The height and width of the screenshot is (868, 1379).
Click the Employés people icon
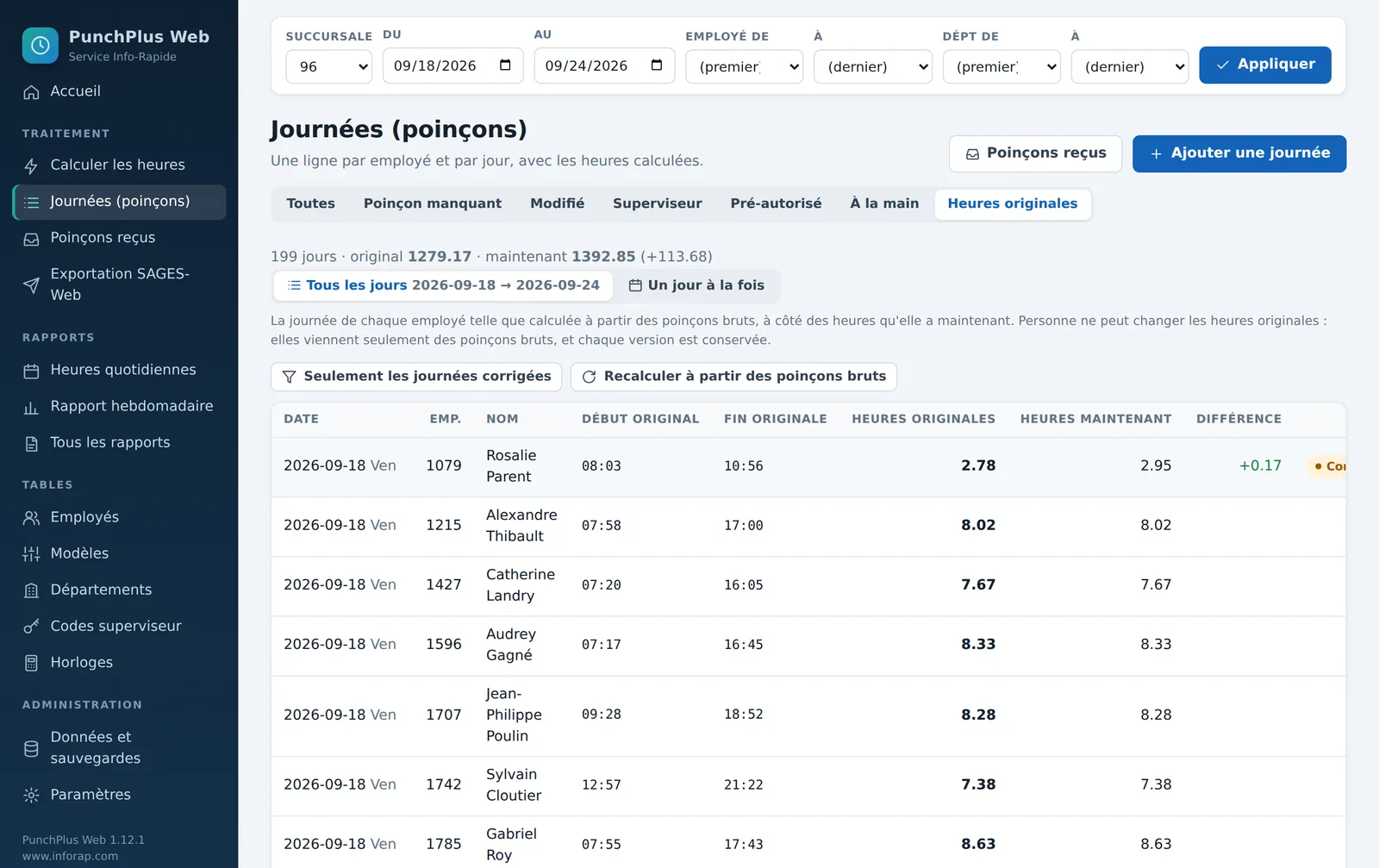(31, 518)
